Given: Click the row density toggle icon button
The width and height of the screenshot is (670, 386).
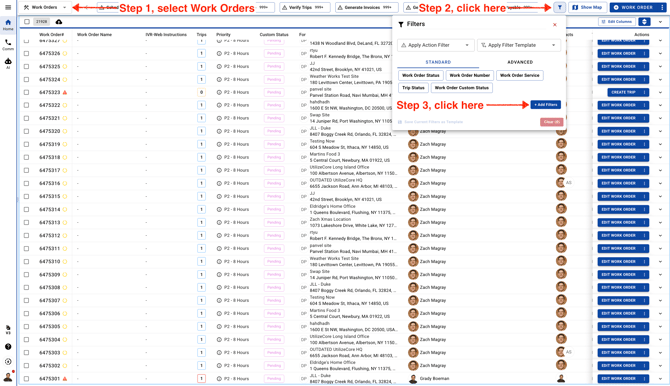Looking at the screenshot, I should (644, 21).
